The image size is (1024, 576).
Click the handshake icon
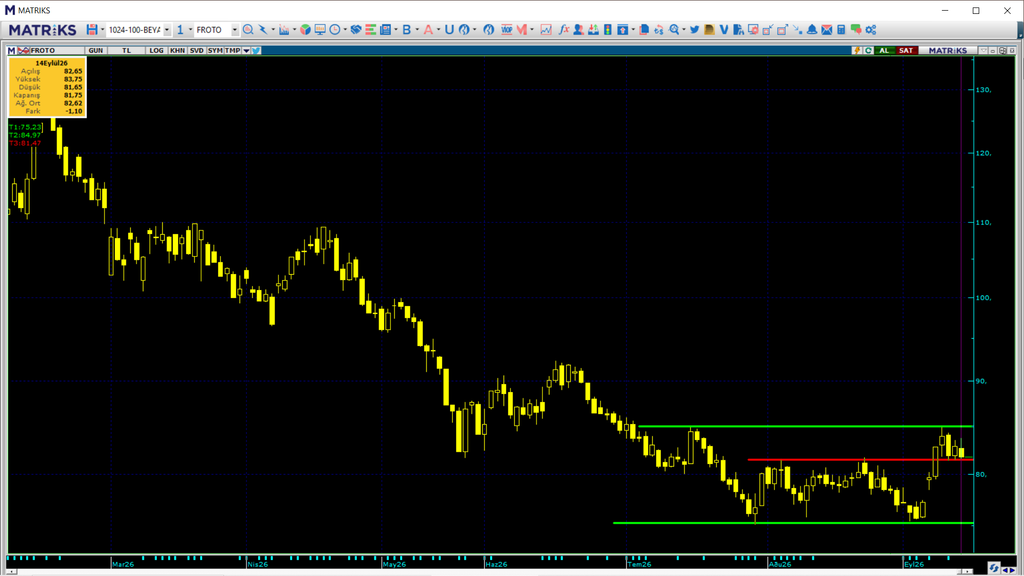356,30
